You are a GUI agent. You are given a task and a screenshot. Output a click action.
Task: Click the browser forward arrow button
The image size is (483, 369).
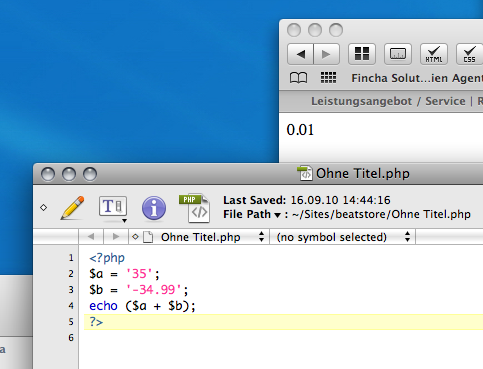tap(327, 54)
